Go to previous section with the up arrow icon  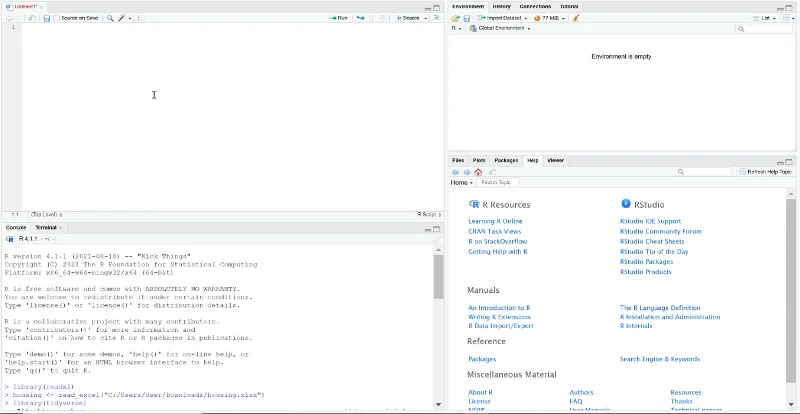(371, 18)
